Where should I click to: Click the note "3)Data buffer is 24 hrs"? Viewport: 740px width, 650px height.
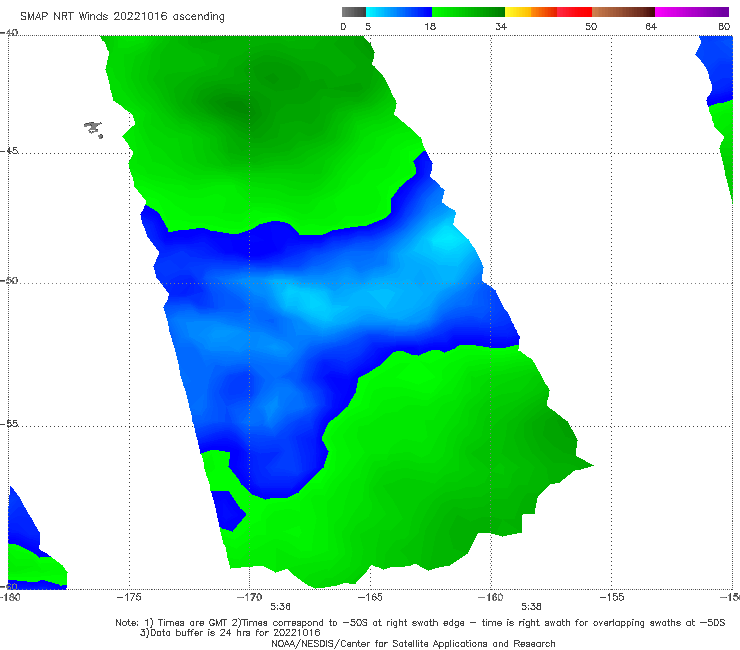click(230, 633)
